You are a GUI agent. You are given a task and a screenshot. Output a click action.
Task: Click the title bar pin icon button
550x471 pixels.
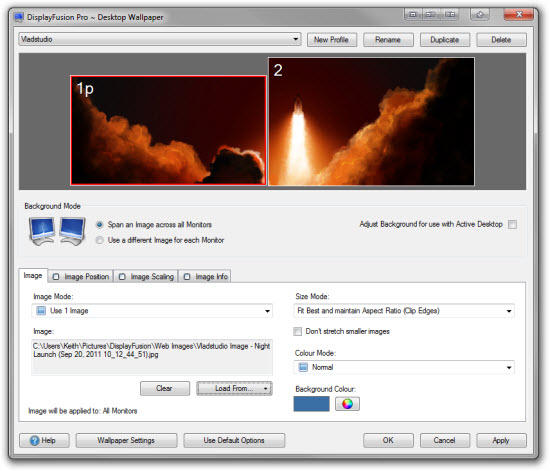pyautogui.click(x=479, y=15)
